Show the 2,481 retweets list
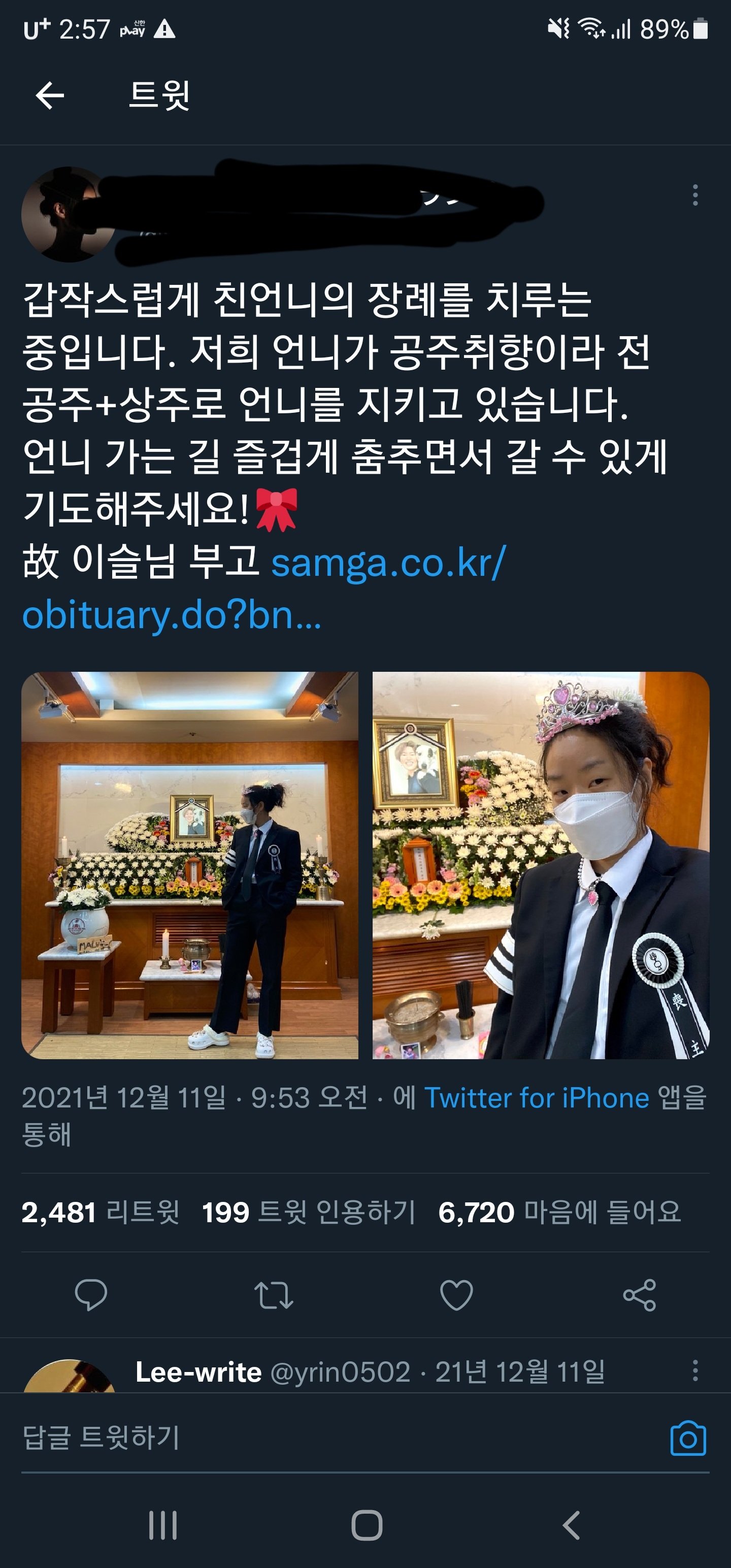The image size is (731, 1568). pos(101,1212)
